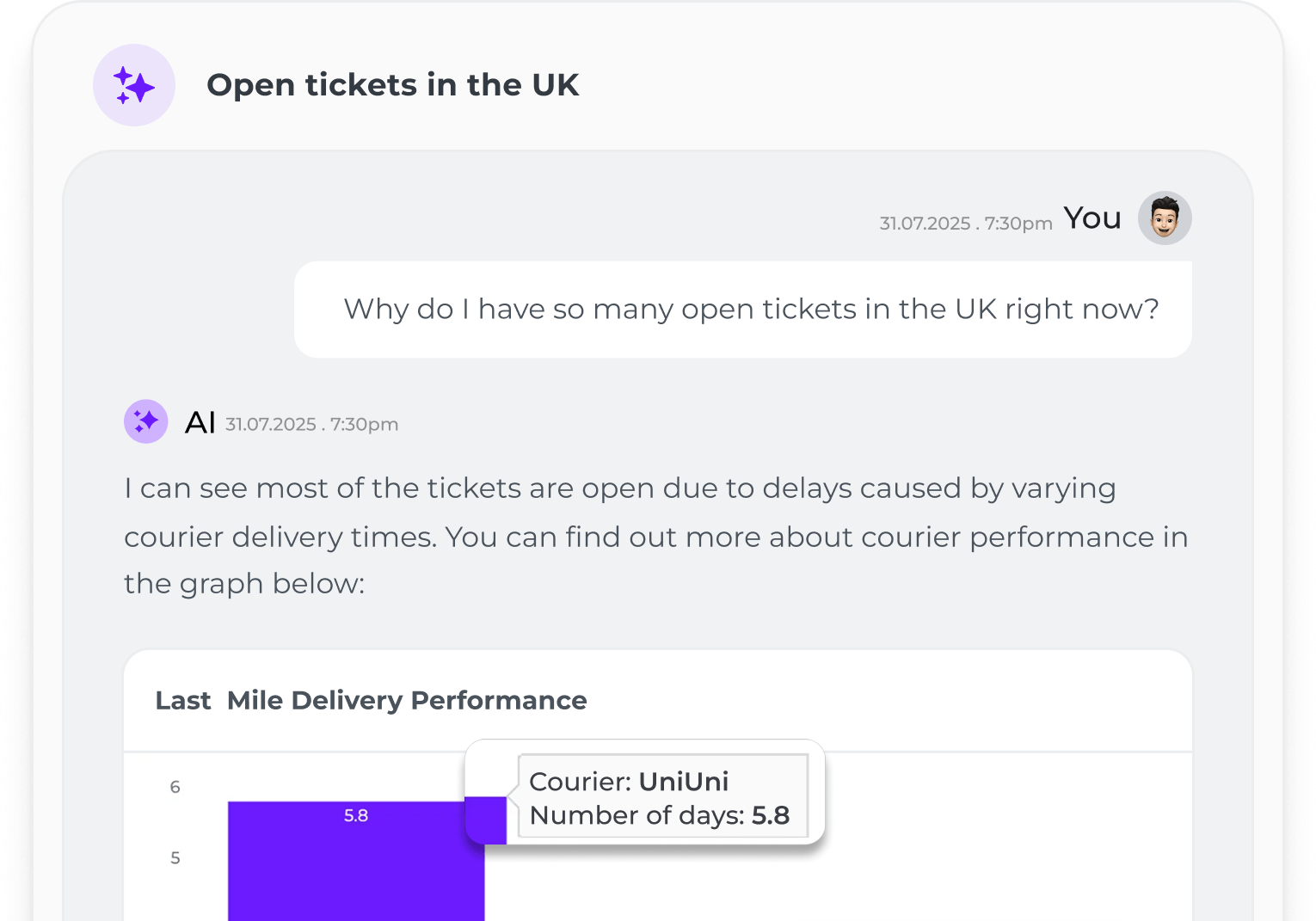Click the AI response paragraph about courier delays

point(655,536)
